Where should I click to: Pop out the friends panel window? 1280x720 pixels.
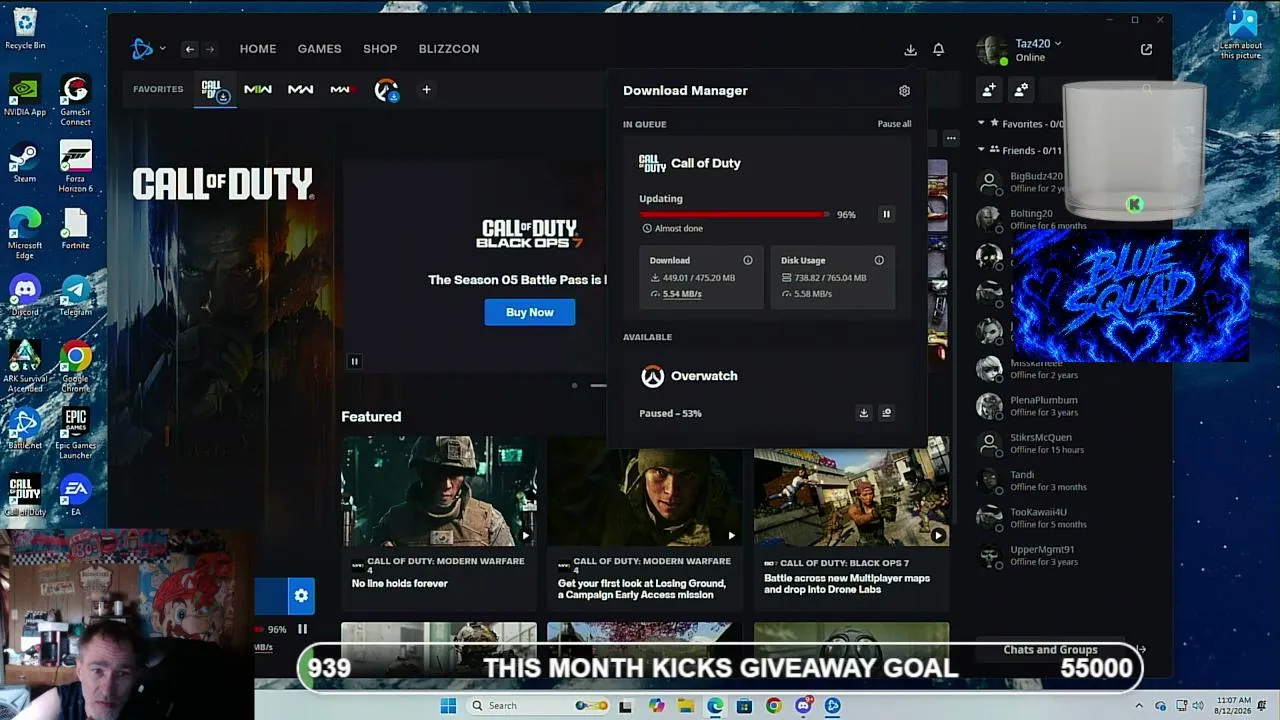tap(1146, 49)
